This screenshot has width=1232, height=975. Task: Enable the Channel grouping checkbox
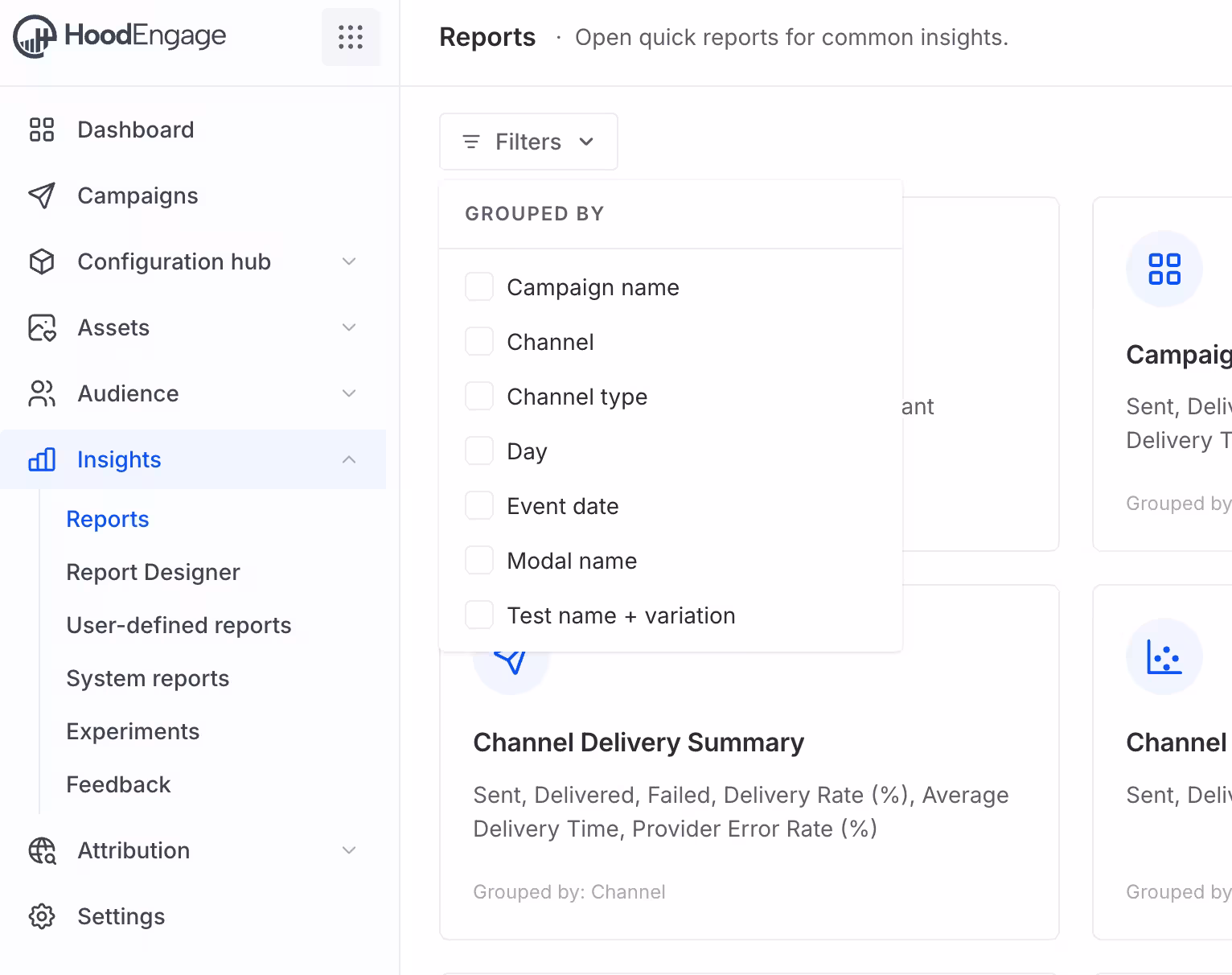(x=479, y=342)
